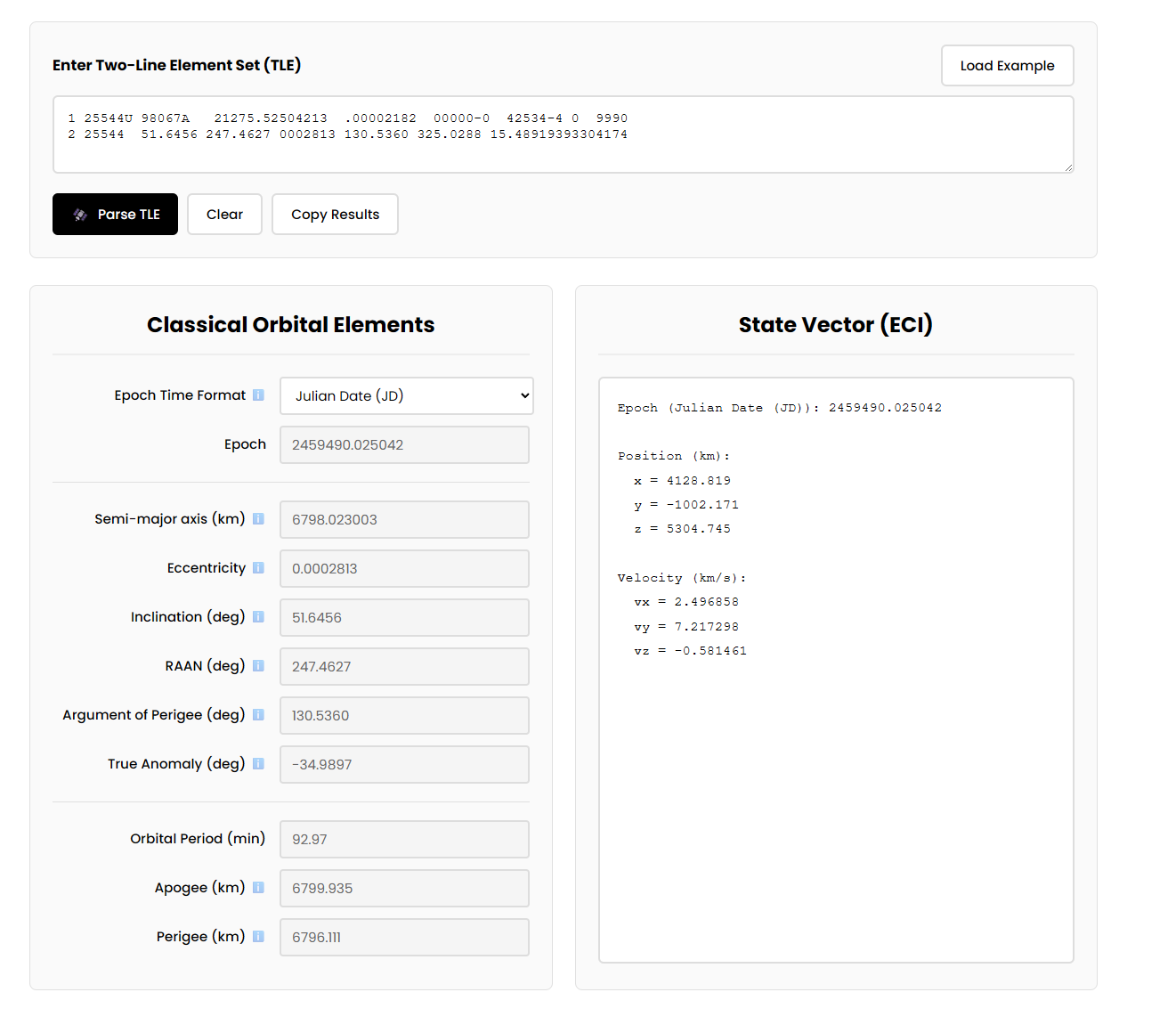The image size is (1176, 1033).
Task: Click the Semi-major axis value field
Action: (404, 519)
